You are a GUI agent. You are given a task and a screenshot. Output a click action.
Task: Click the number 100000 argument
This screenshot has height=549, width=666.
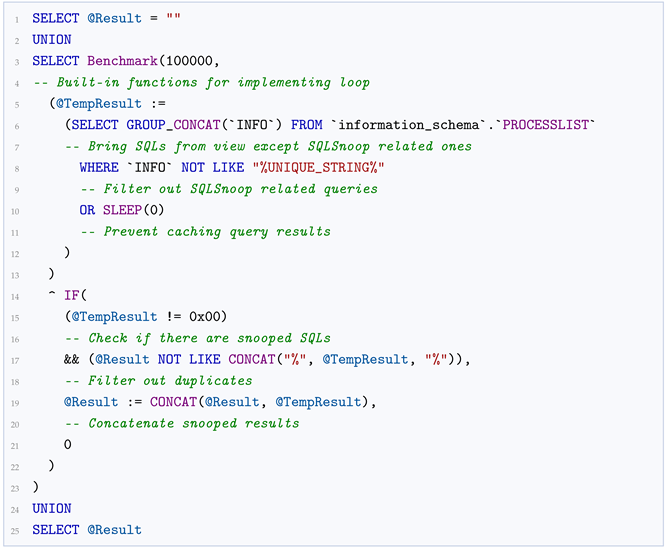coord(189,61)
